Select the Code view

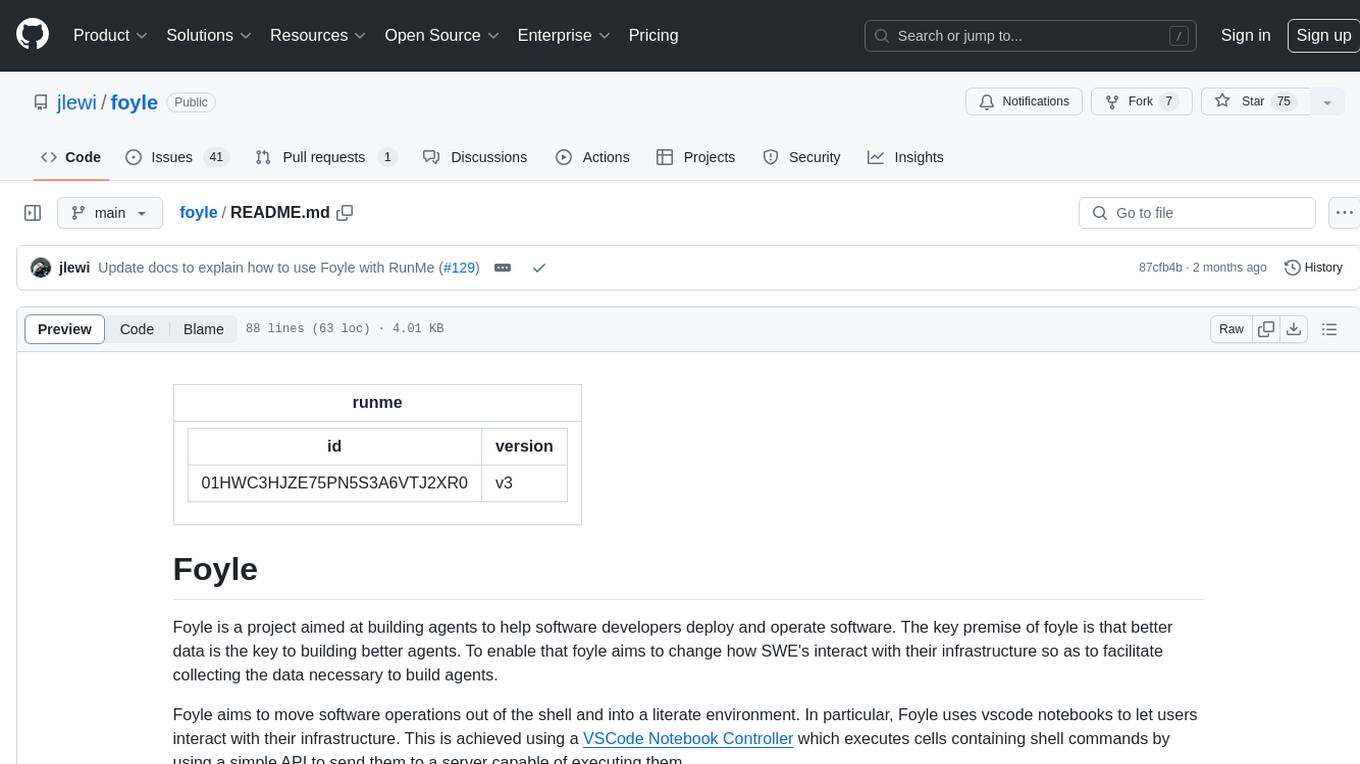click(137, 329)
